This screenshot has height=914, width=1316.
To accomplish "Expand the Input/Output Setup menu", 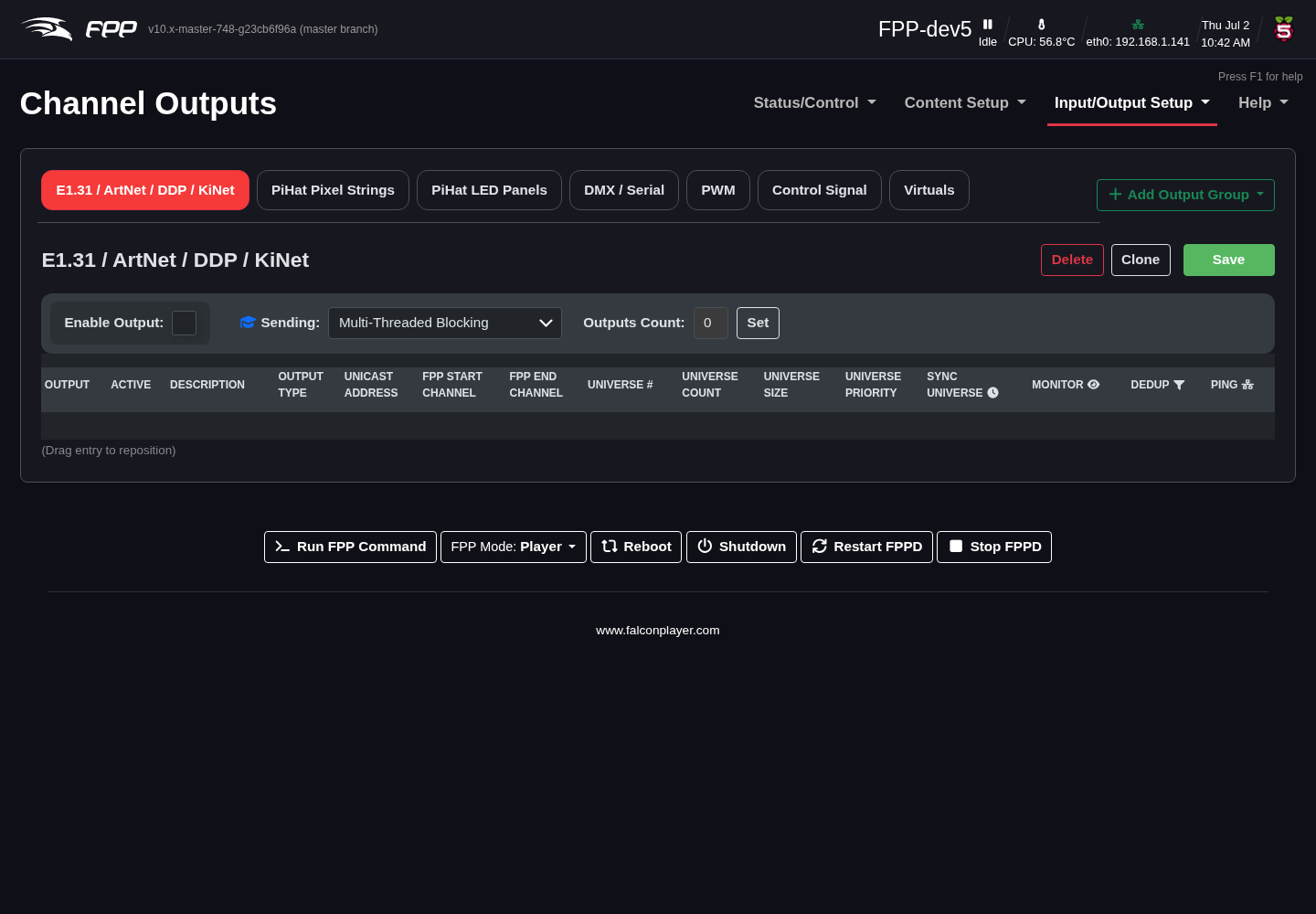I will (x=1131, y=103).
